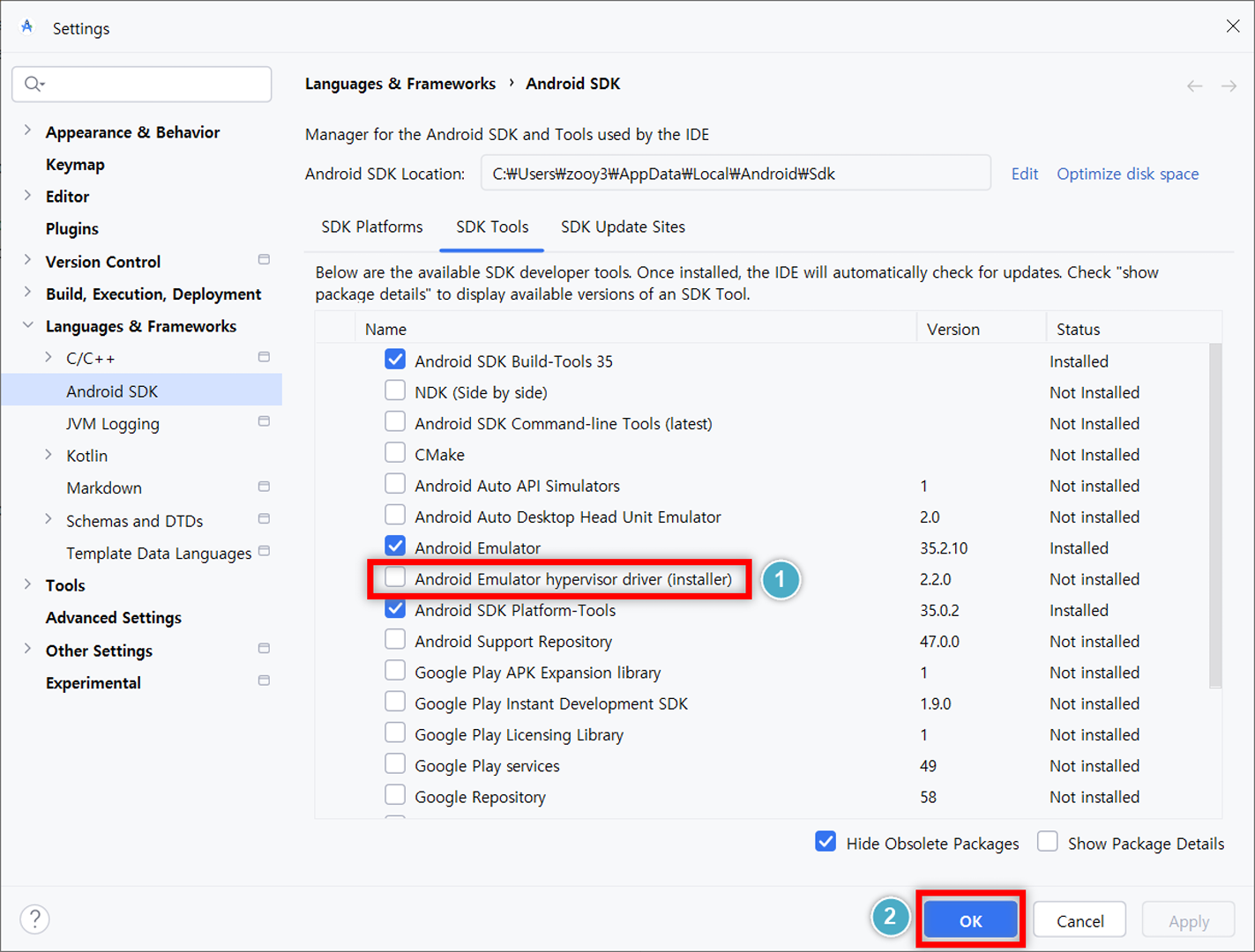The height and width of the screenshot is (952, 1255).
Task: Select Google Repository row text
Action: coord(481,797)
